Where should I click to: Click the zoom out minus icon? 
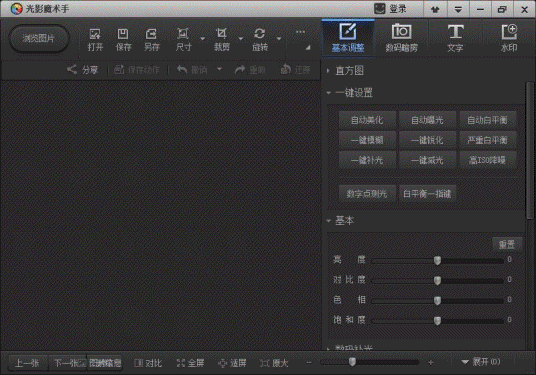point(309,362)
